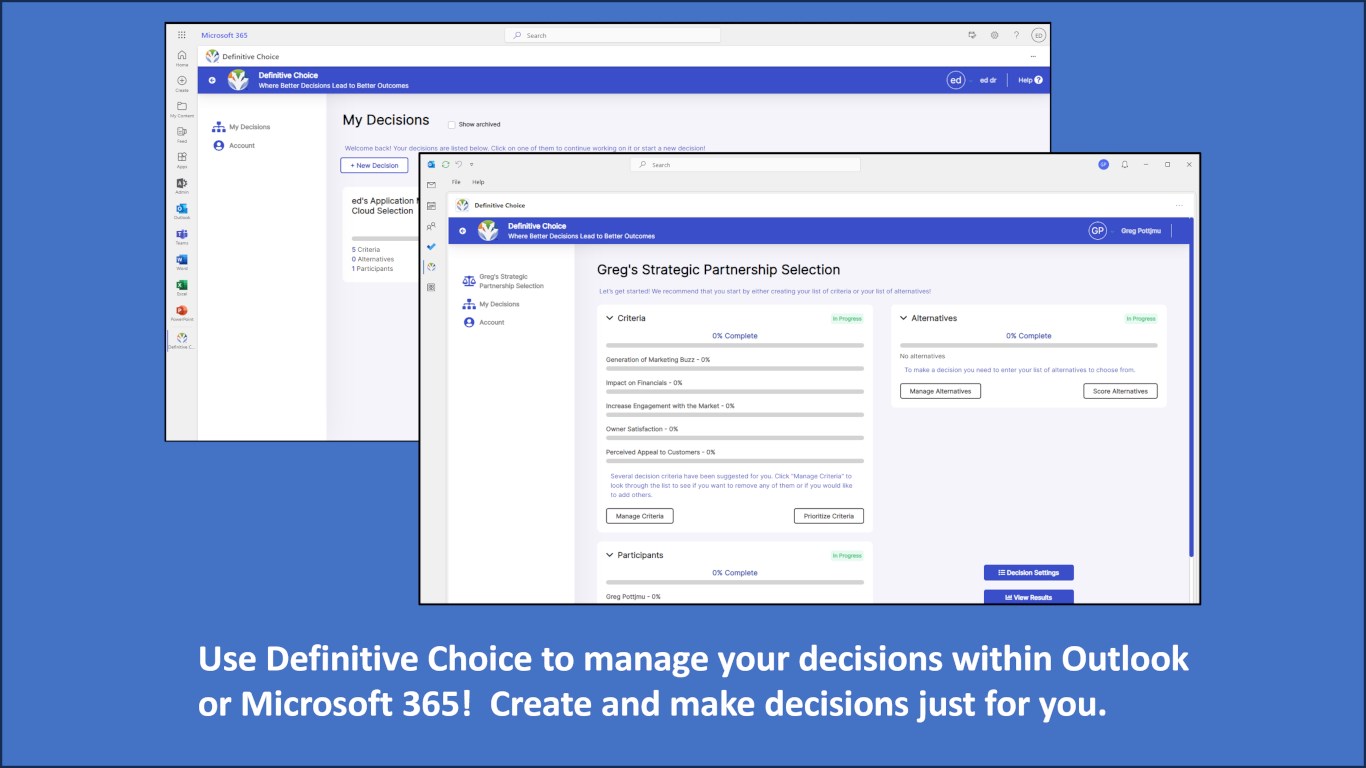The image size is (1366, 768).
Task: Click the Prioritize Criteria button
Action: tap(829, 516)
